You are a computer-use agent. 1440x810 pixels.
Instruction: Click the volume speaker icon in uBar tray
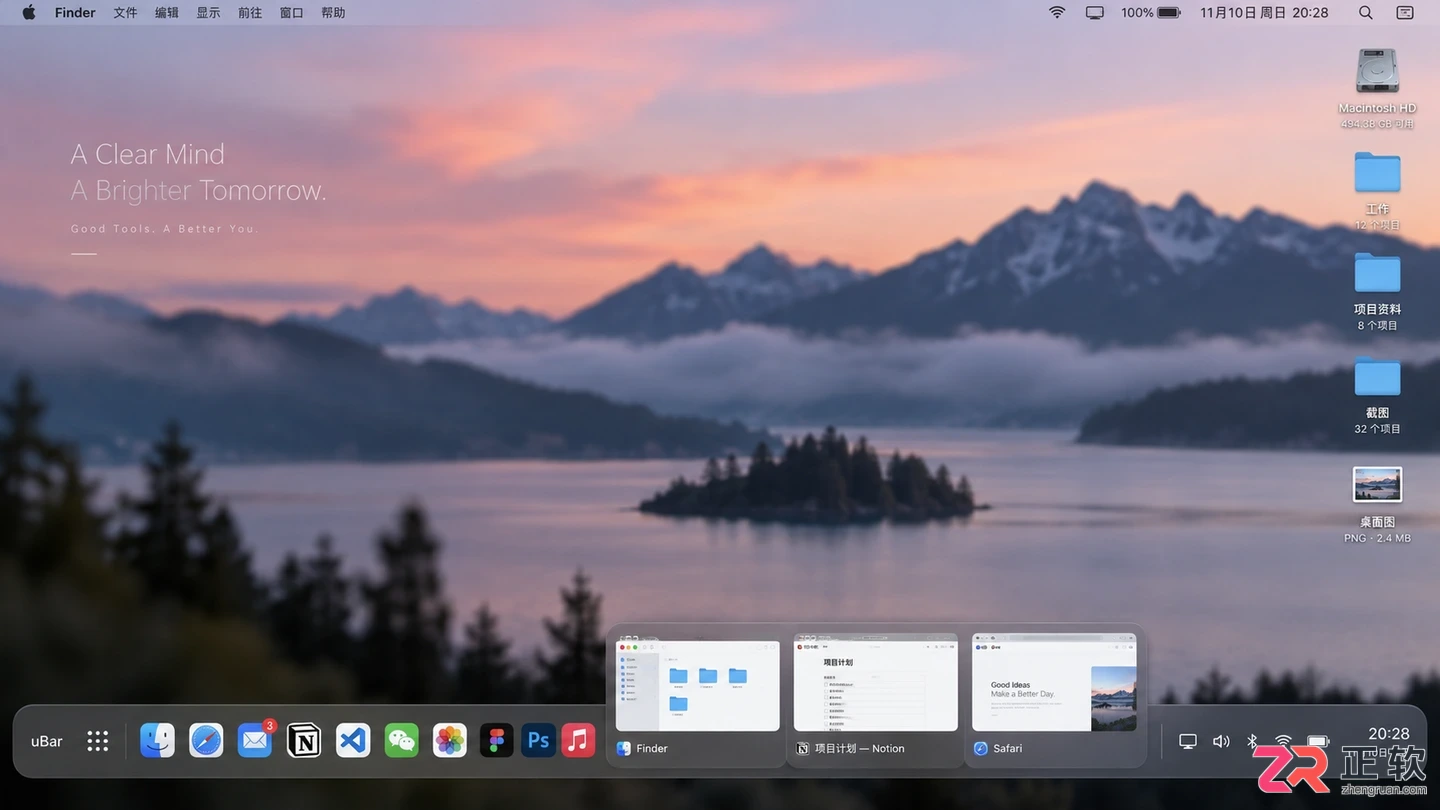1221,741
